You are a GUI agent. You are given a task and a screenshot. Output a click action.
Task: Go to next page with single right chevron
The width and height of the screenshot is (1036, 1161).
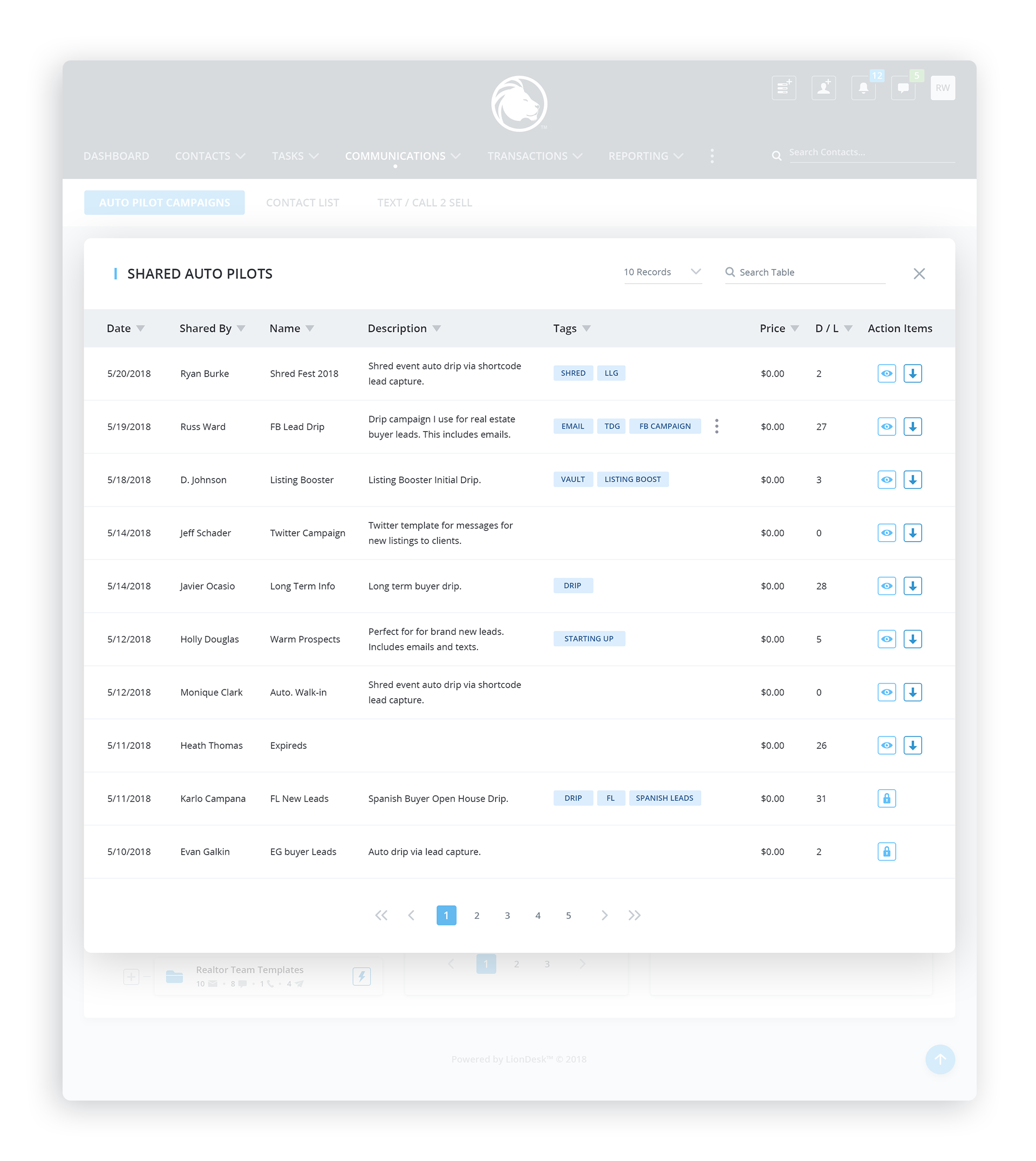pos(604,915)
